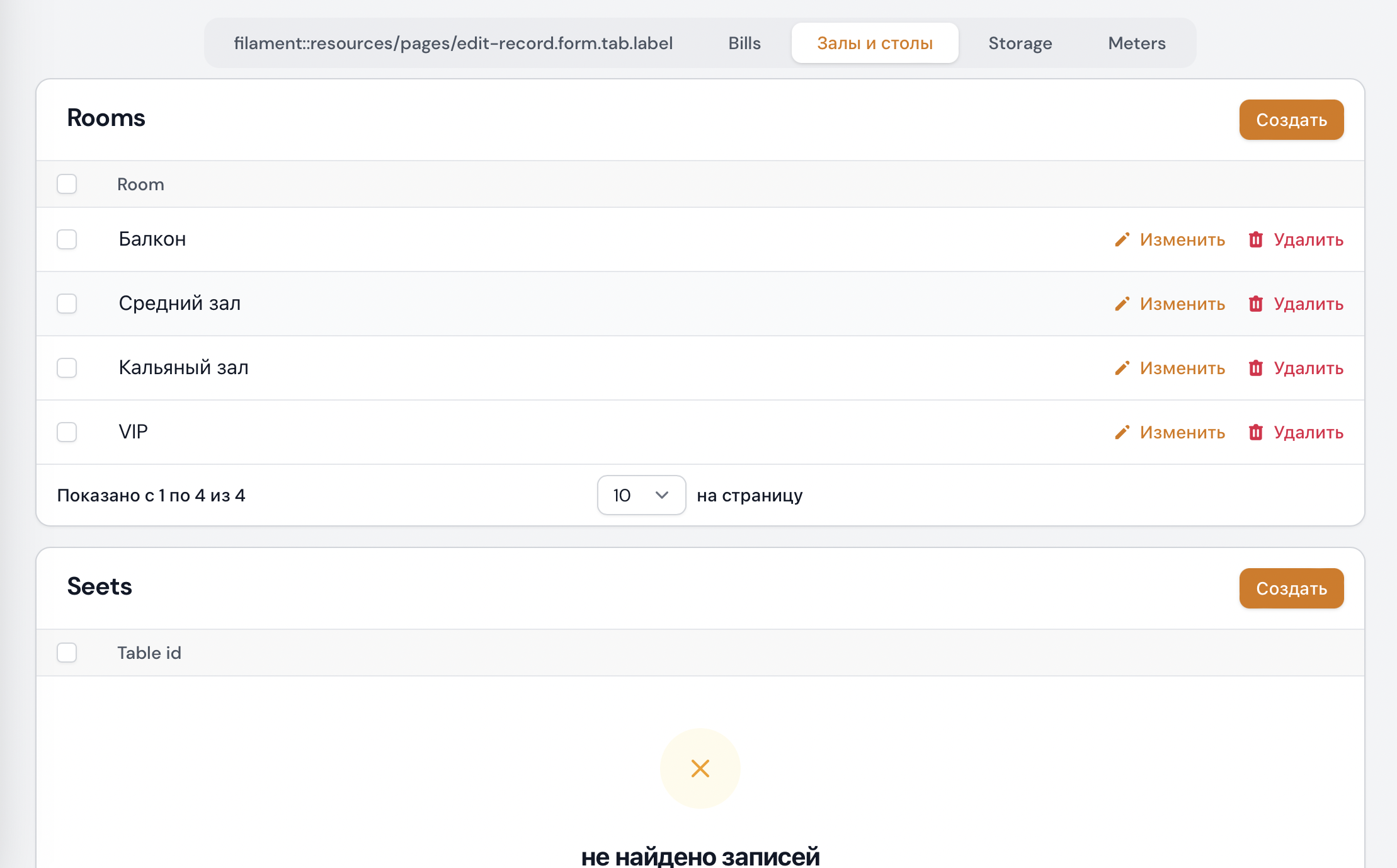This screenshot has width=1397, height=868.
Task: Click the pencil edit icon for Балкон
Action: pos(1122,239)
